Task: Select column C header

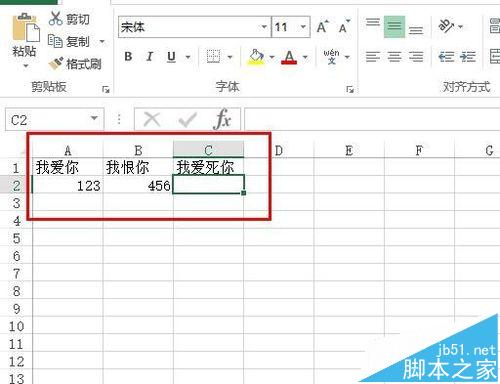Action: (x=209, y=150)
